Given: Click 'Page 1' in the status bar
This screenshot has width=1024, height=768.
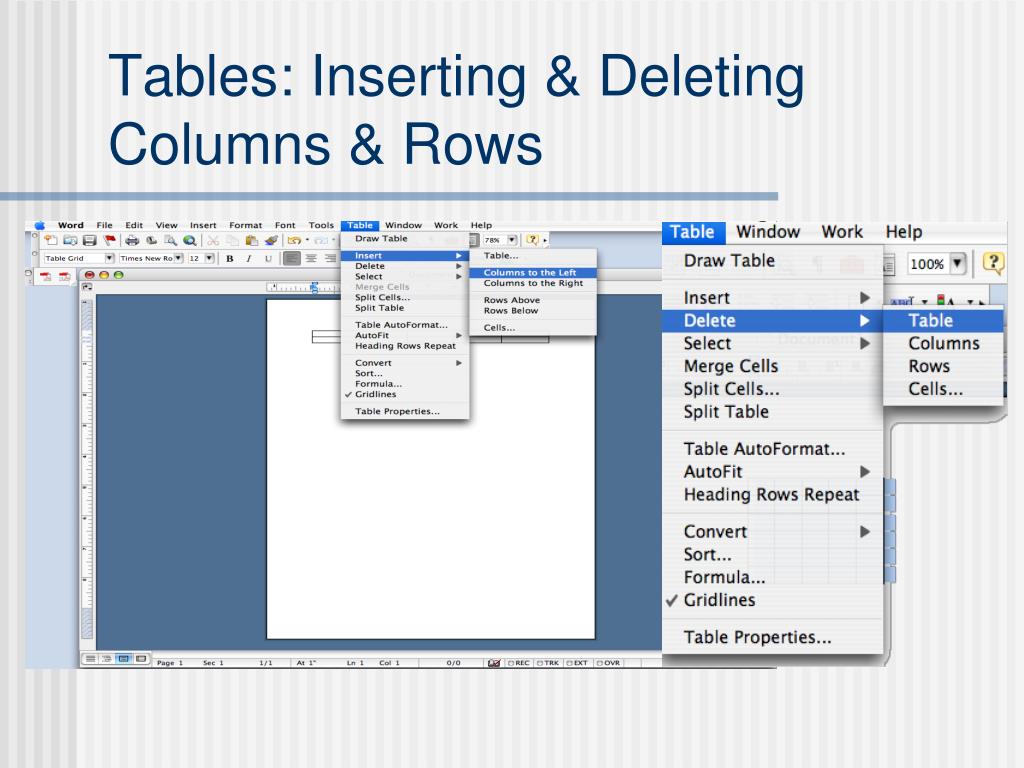Looking at the screenshot, I should pos(170,662).
